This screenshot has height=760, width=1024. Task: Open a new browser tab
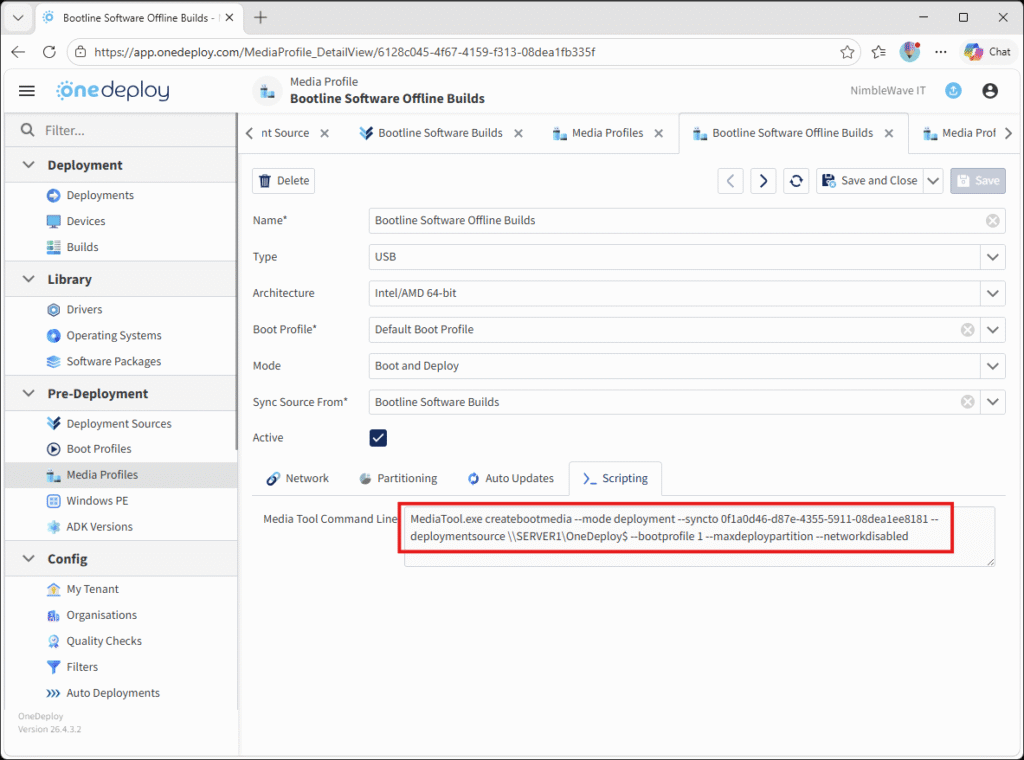coord(261,18)
